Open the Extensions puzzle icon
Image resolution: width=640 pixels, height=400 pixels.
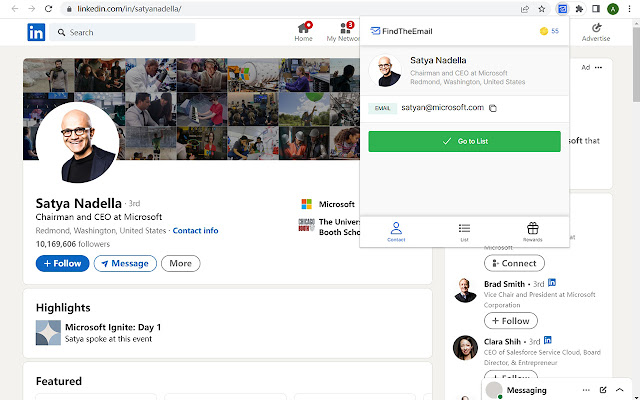point(579,9)
